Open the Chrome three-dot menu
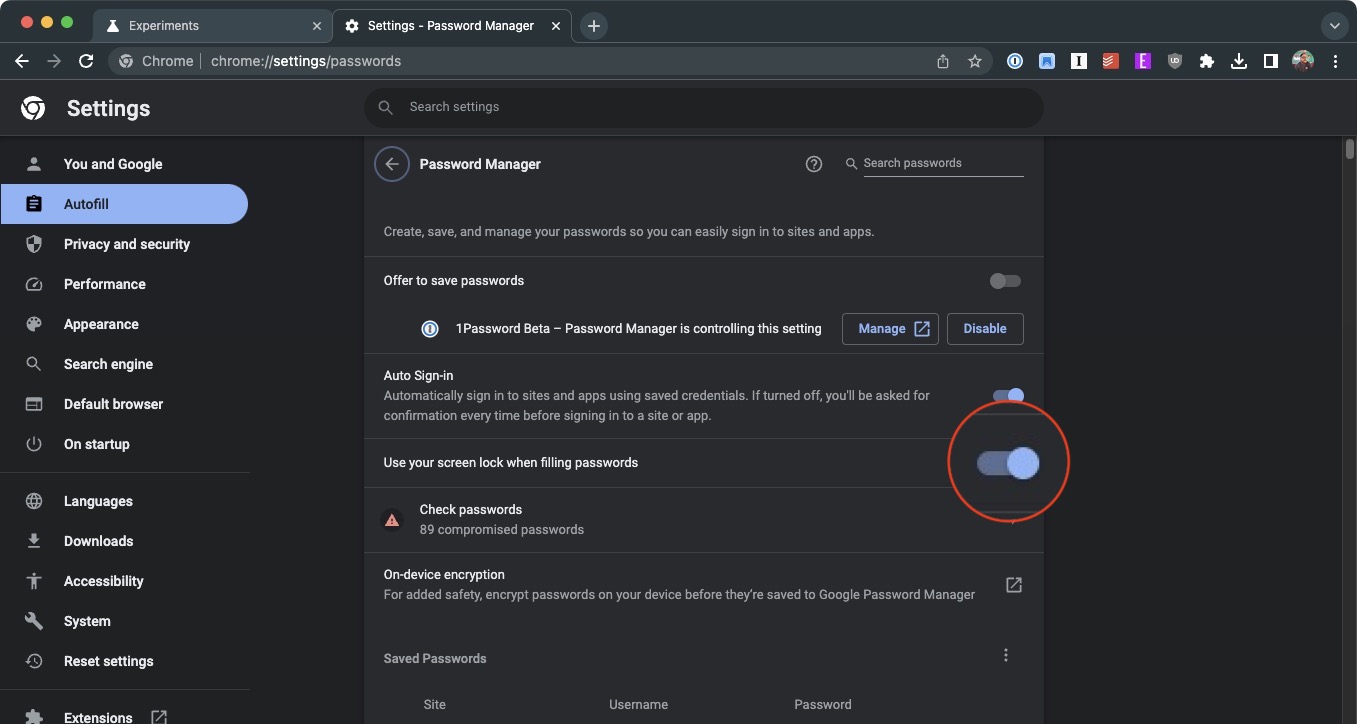The width and height of the screenshot is (1357, 724). click(x=1335, y=61)
